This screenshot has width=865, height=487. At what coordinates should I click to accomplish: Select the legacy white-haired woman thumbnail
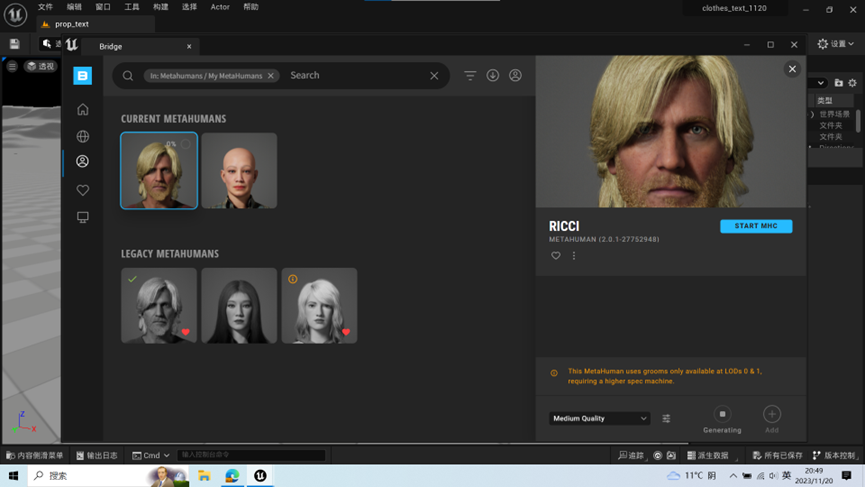(319, 306)
